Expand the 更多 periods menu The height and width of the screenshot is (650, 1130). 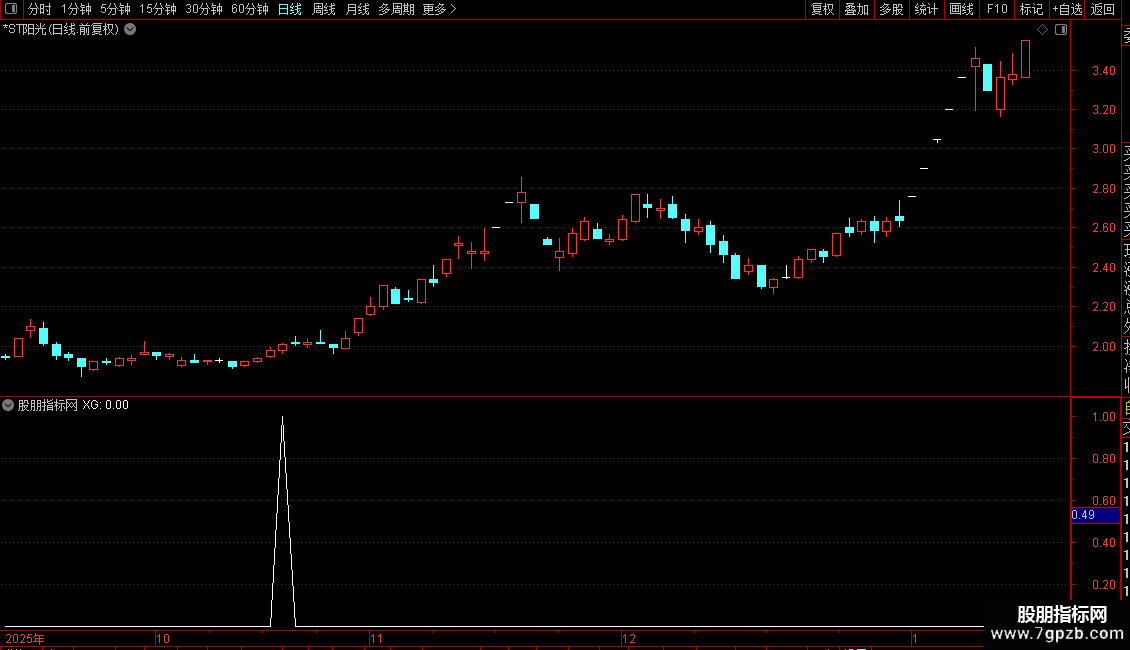click(x=440, y=9)
